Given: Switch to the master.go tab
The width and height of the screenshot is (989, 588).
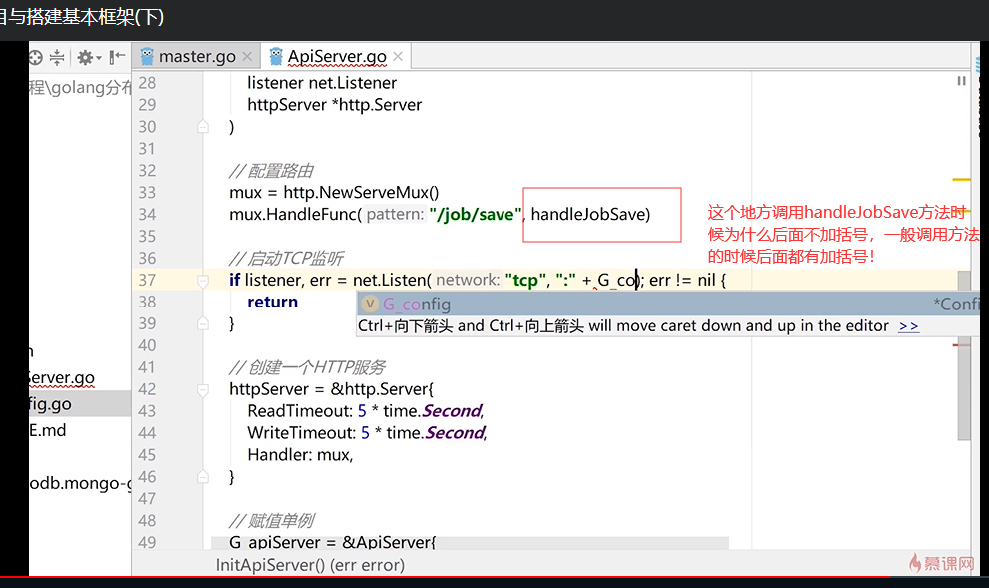Looking at the screenshot, I should point(197,57).
